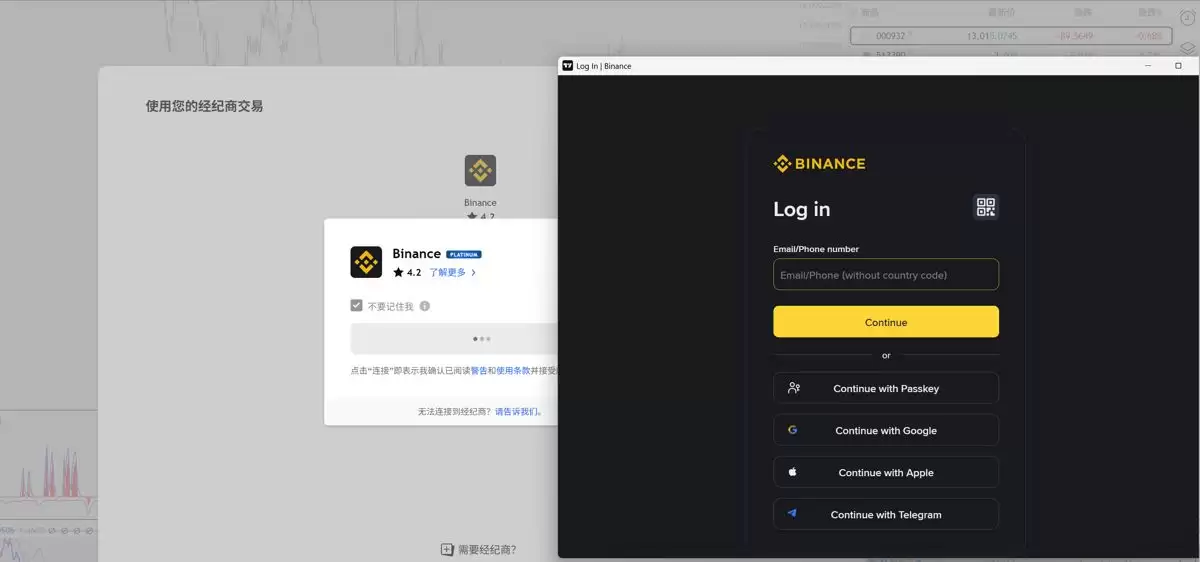Focus the Email/Phone number input field
Viewport: 1200px width, 562px height.
(886, 275)
